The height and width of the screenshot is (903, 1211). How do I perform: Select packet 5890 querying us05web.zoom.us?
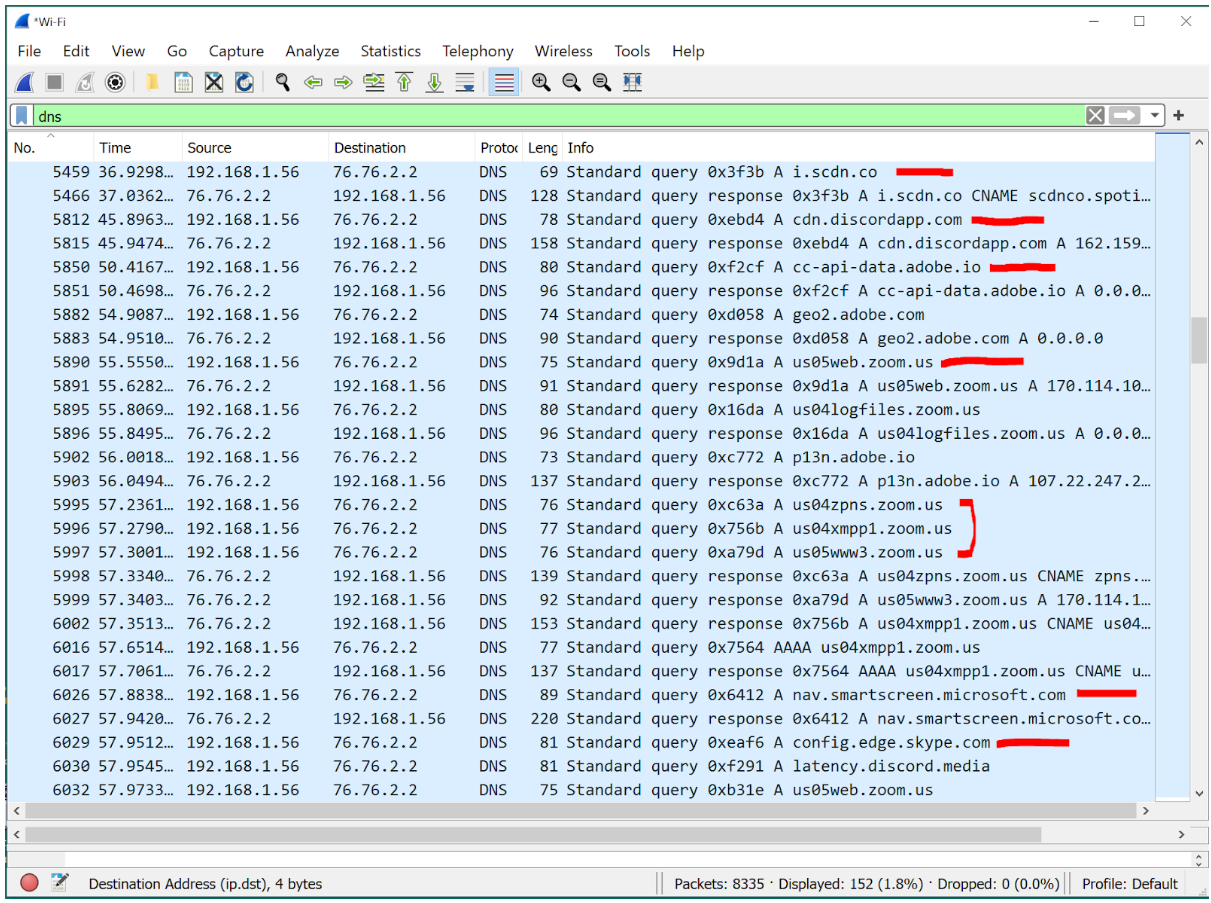(582, 362)
